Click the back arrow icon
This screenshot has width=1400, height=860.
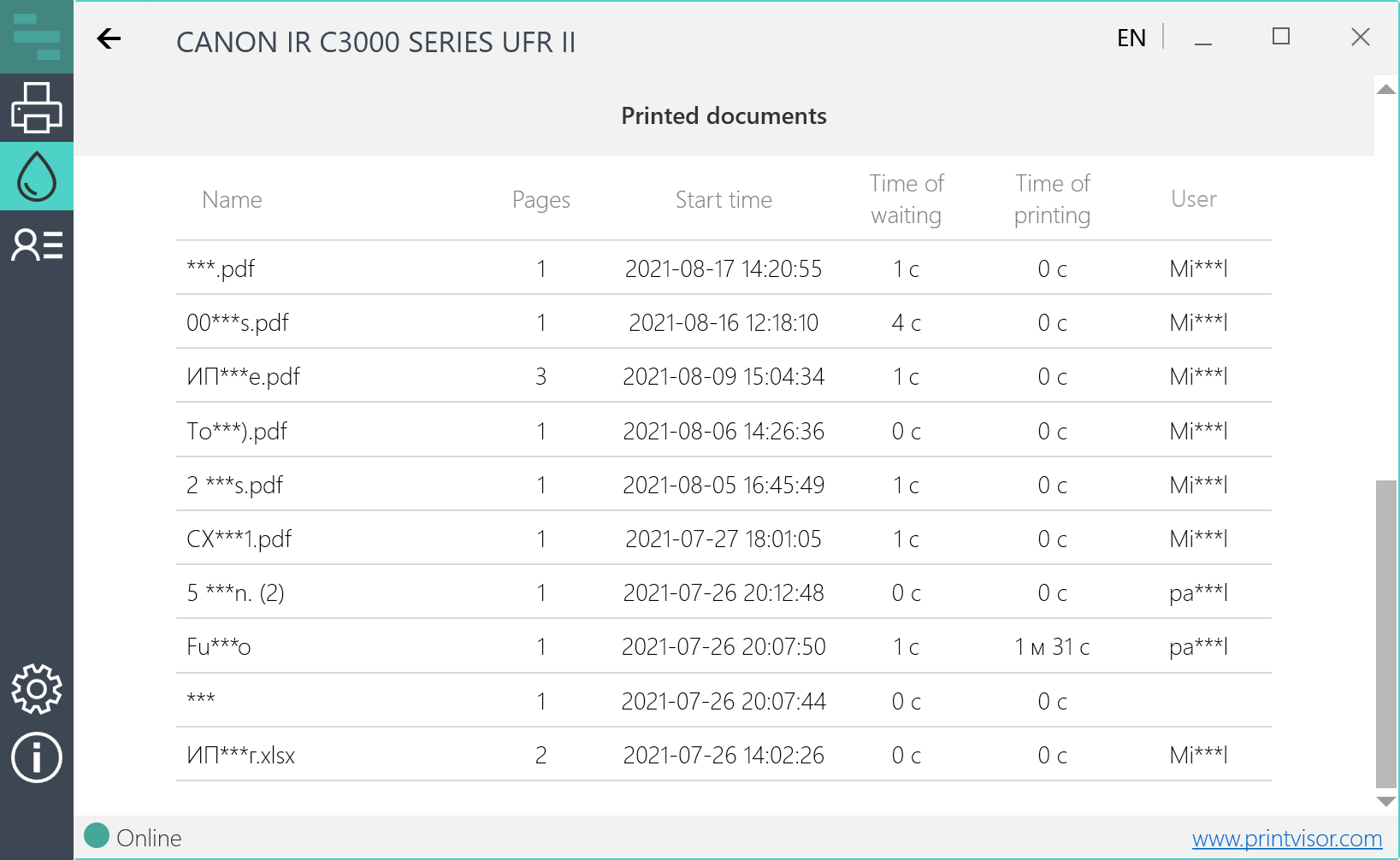109,38
